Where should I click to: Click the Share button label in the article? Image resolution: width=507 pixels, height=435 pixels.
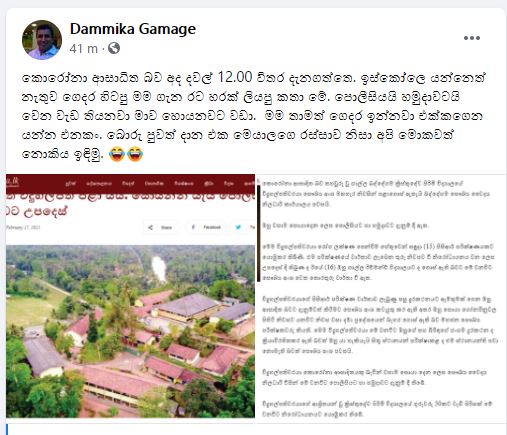(166, 227)
